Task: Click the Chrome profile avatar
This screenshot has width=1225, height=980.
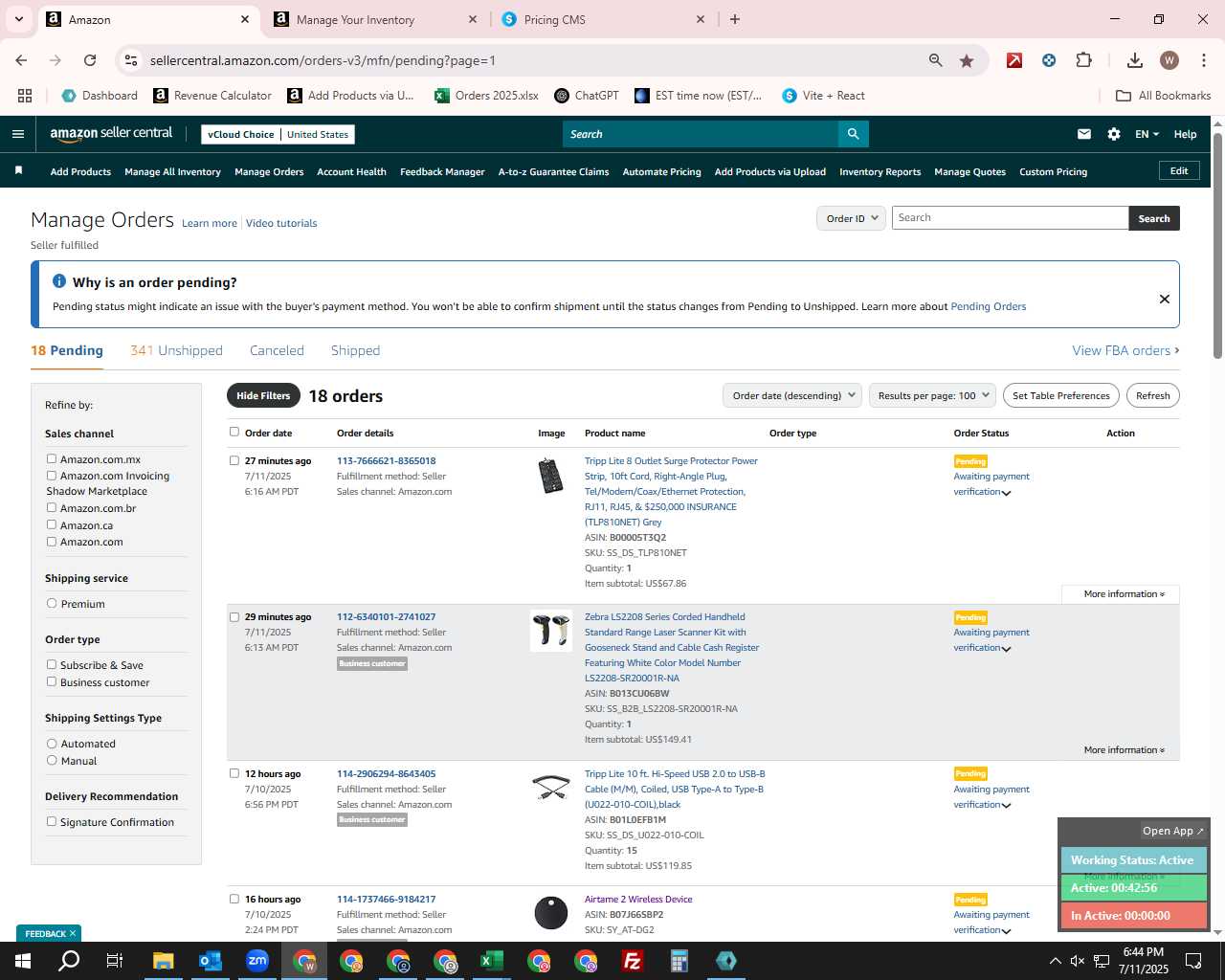Action: (x=1169, y=60)
